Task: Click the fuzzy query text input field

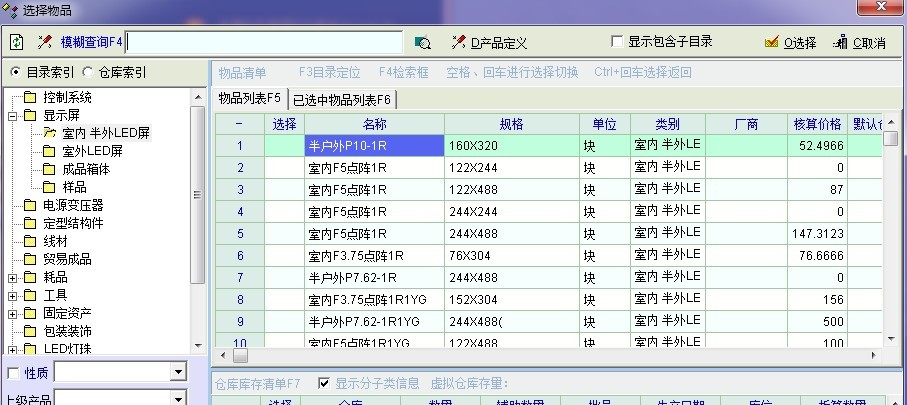Action: click(264, 42)
